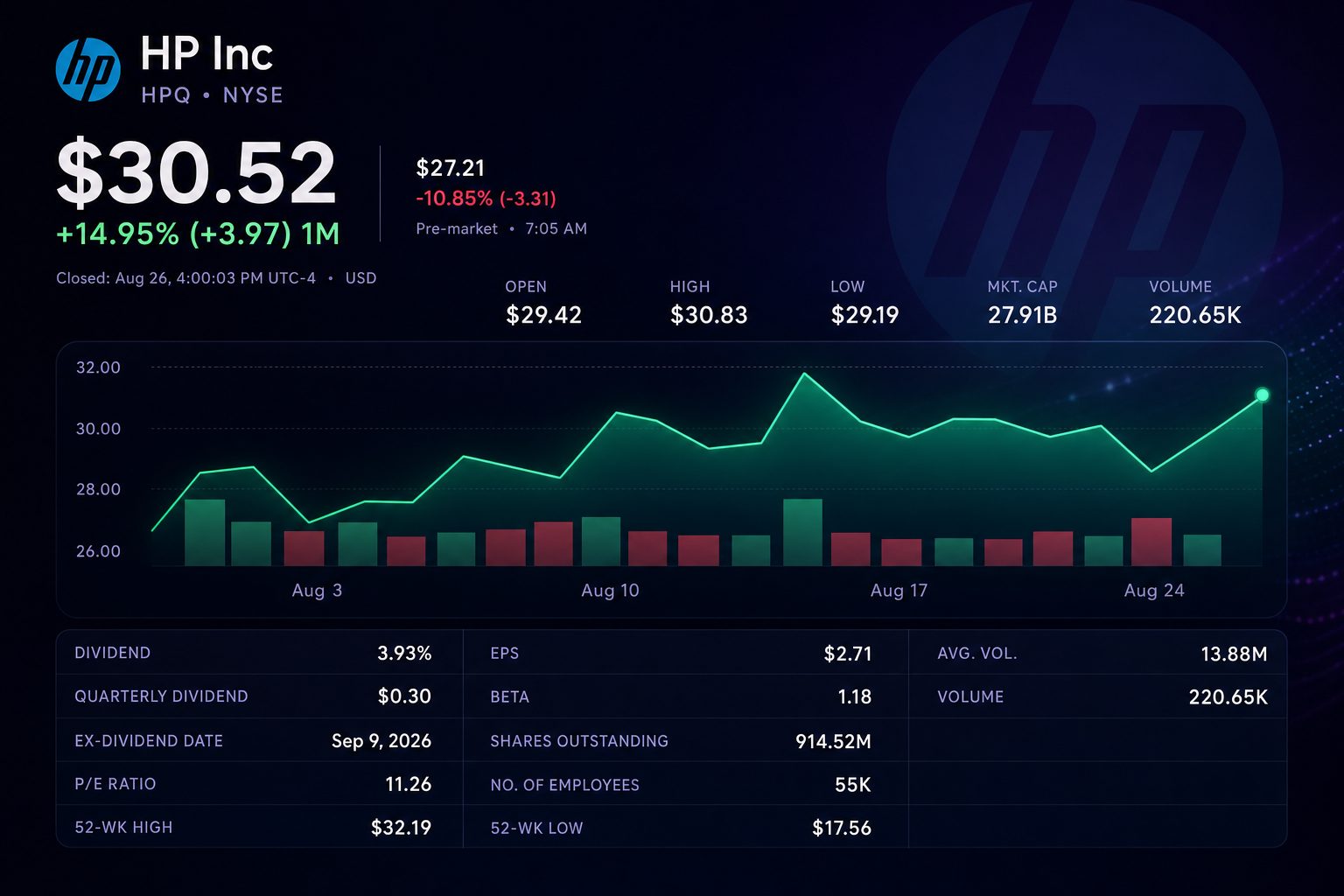Click the first tall green volume bar
This screenshot has height=896, width=1344.
click(x=205, y=532)
